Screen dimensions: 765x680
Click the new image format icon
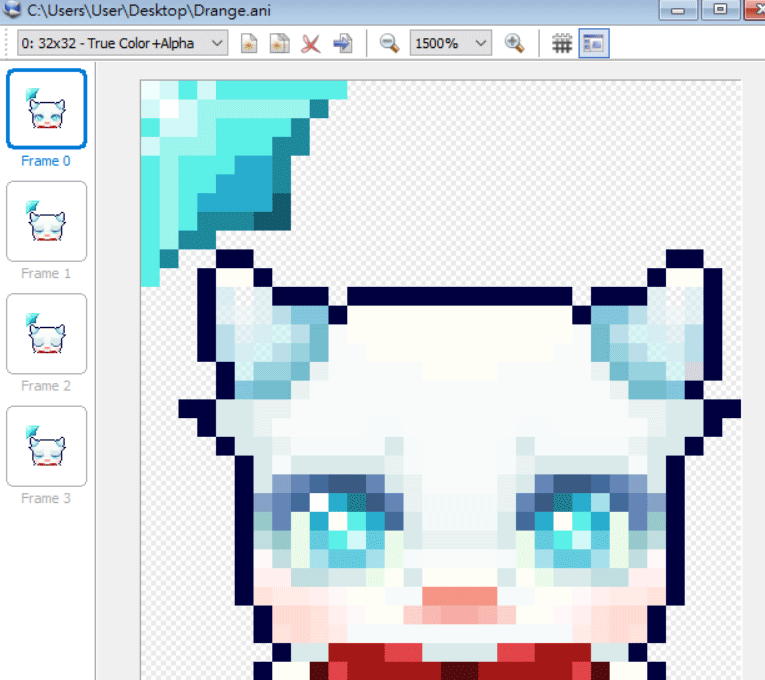249,43
